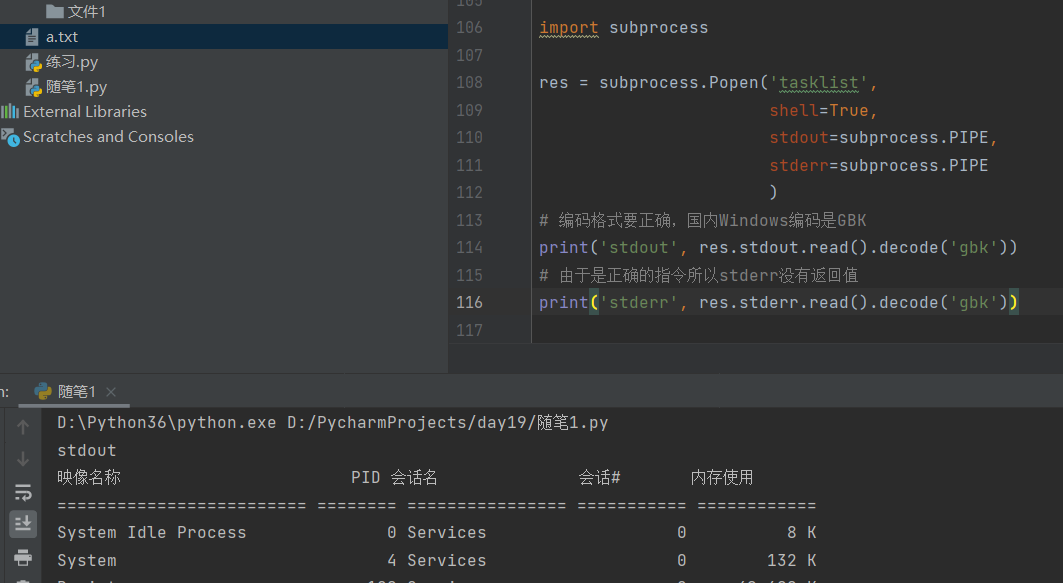Click the print console output icon
This screenshot has width=1063, height=583.
point(23,557)
